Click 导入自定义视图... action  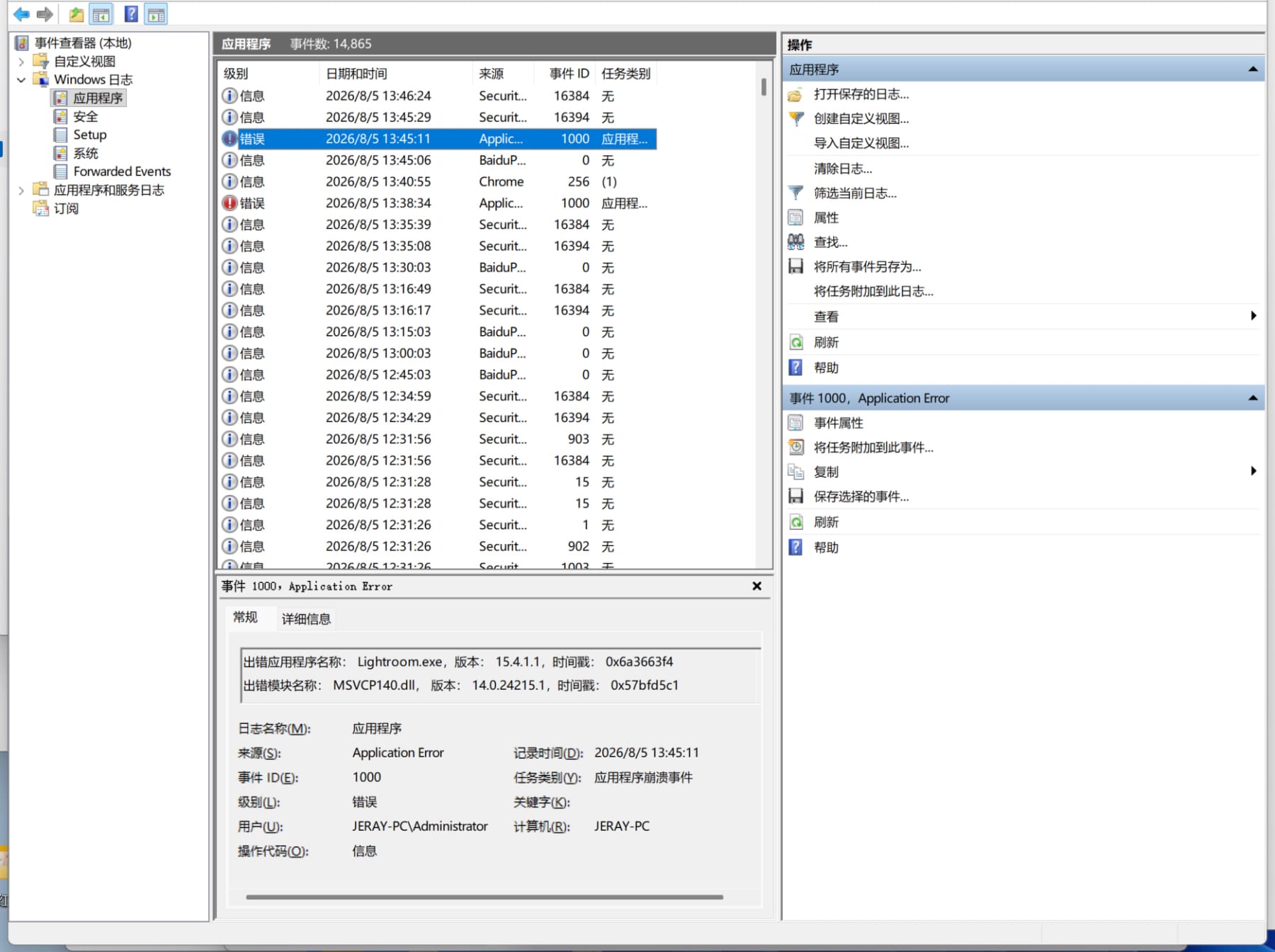click(x=861, y=144)
